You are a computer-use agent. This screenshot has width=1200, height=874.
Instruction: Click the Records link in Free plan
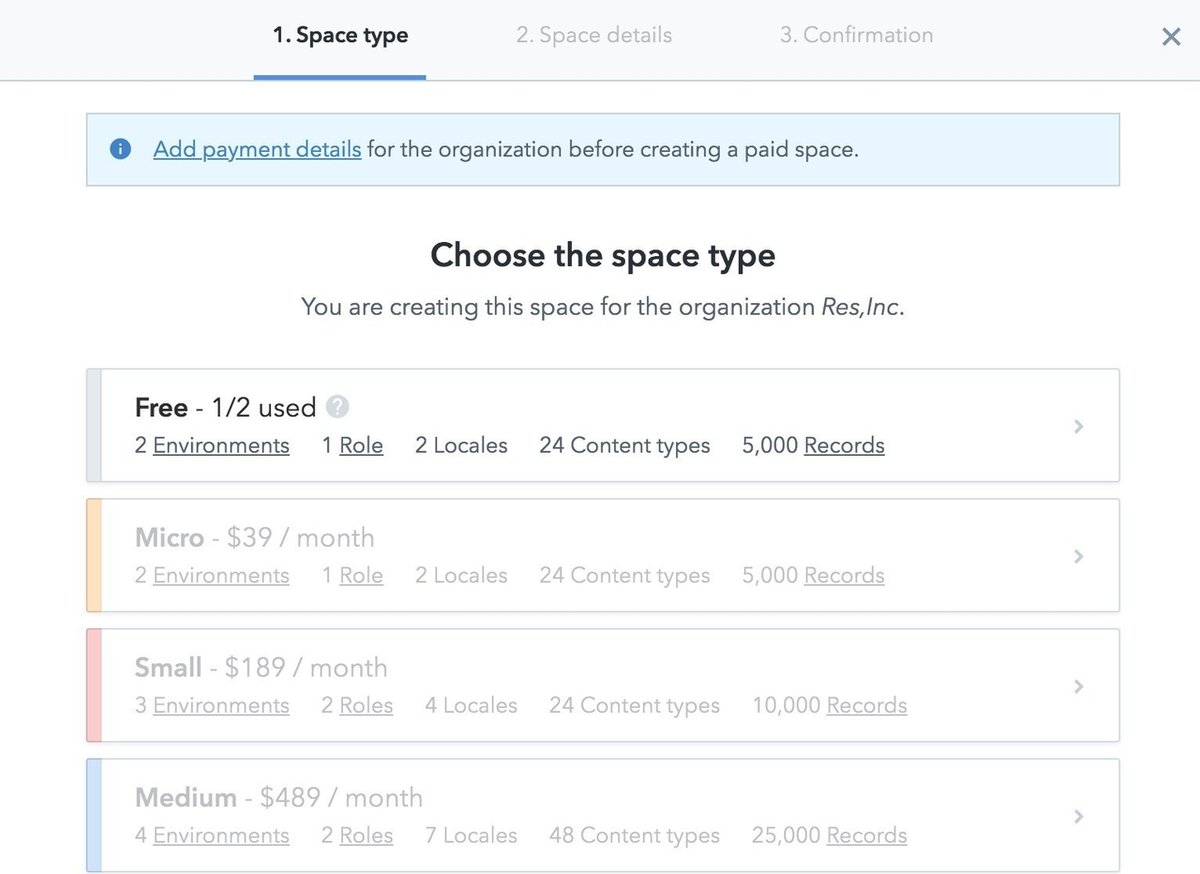click(x=844, y=446)
